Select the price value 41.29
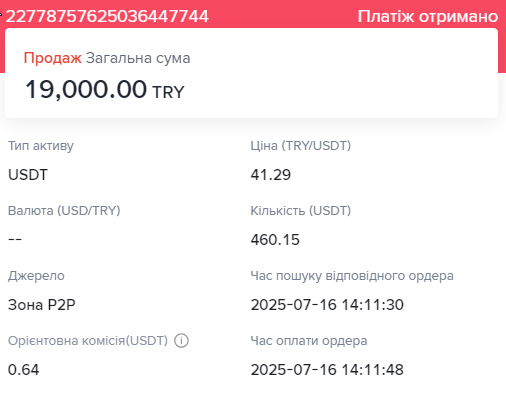This screenshot has height=399, width=506. tap(271, 175)
